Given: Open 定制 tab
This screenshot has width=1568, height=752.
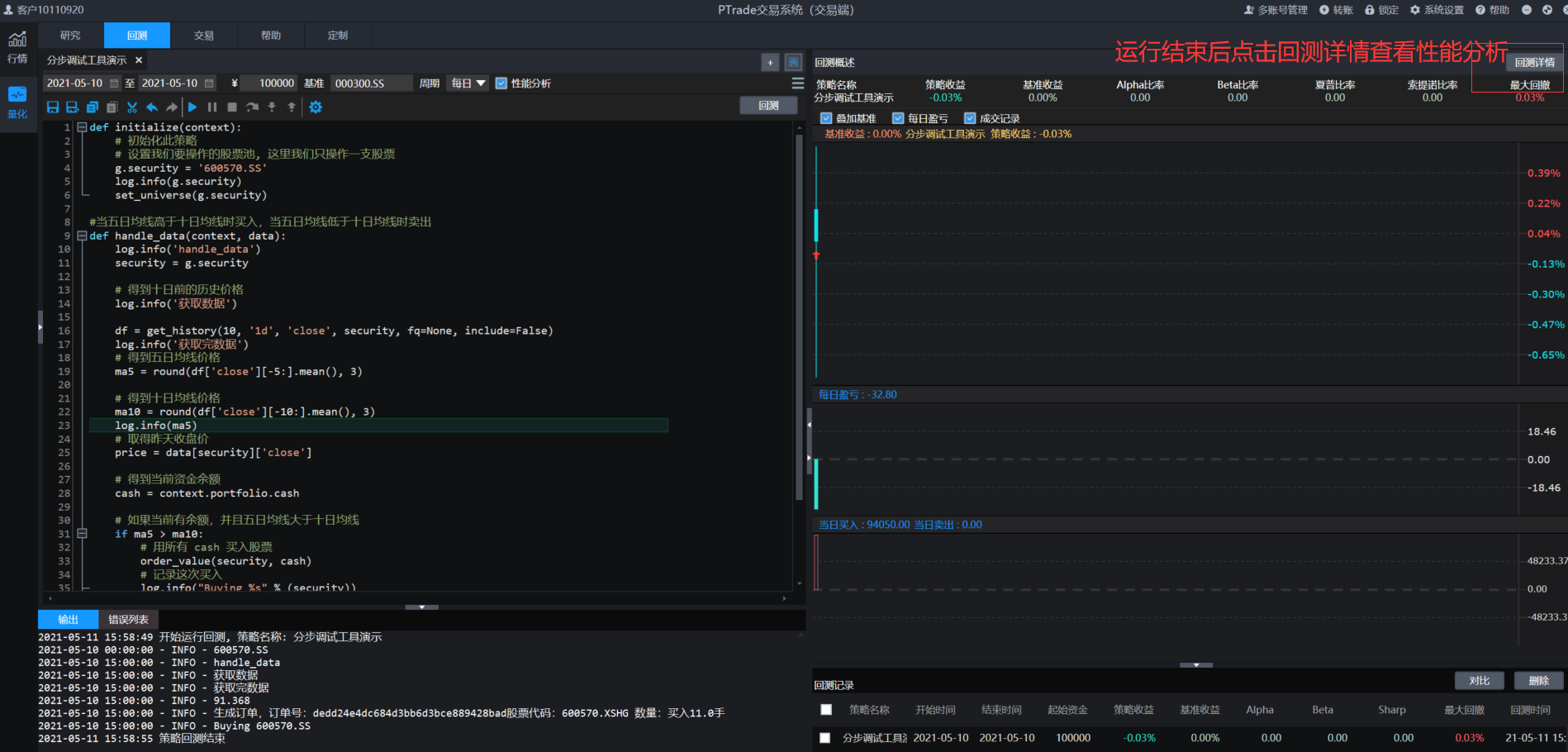Looking at the screenshot, I should point(338,36).
